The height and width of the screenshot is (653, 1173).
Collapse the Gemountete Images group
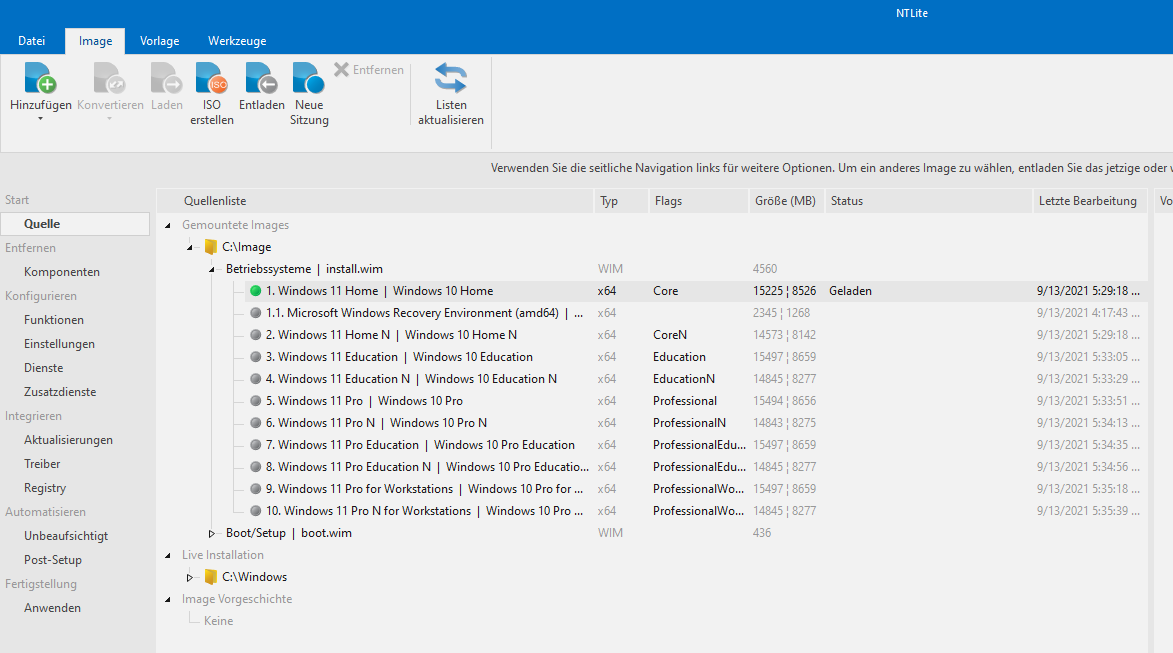tap(168, 225)
